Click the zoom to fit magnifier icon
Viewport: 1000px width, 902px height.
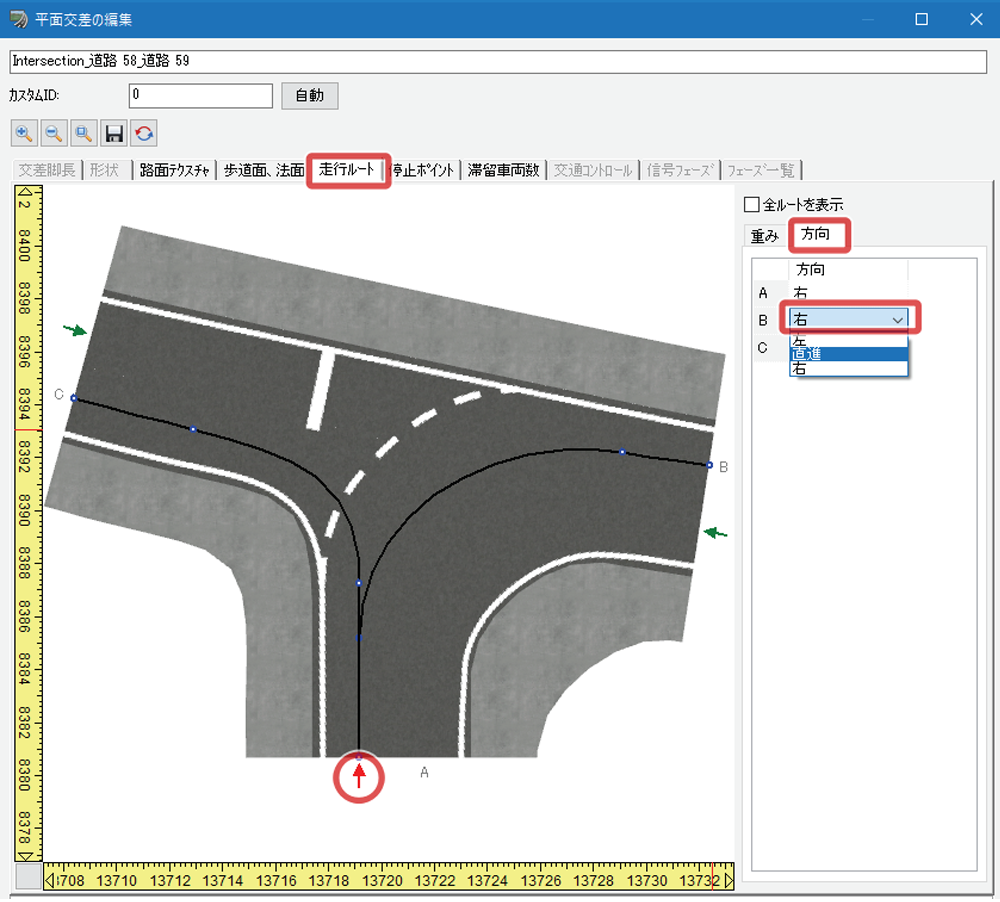84,133
